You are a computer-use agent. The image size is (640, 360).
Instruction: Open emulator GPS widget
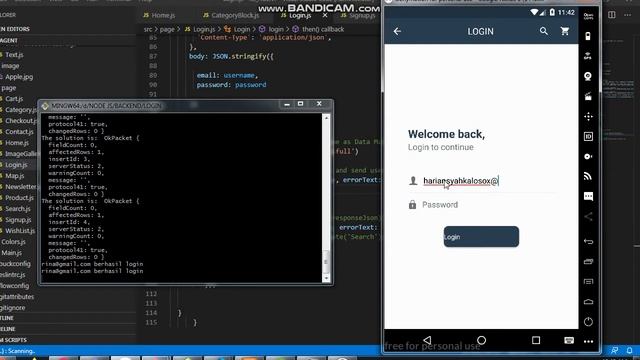pyautogui.click(x=588, y=56)
